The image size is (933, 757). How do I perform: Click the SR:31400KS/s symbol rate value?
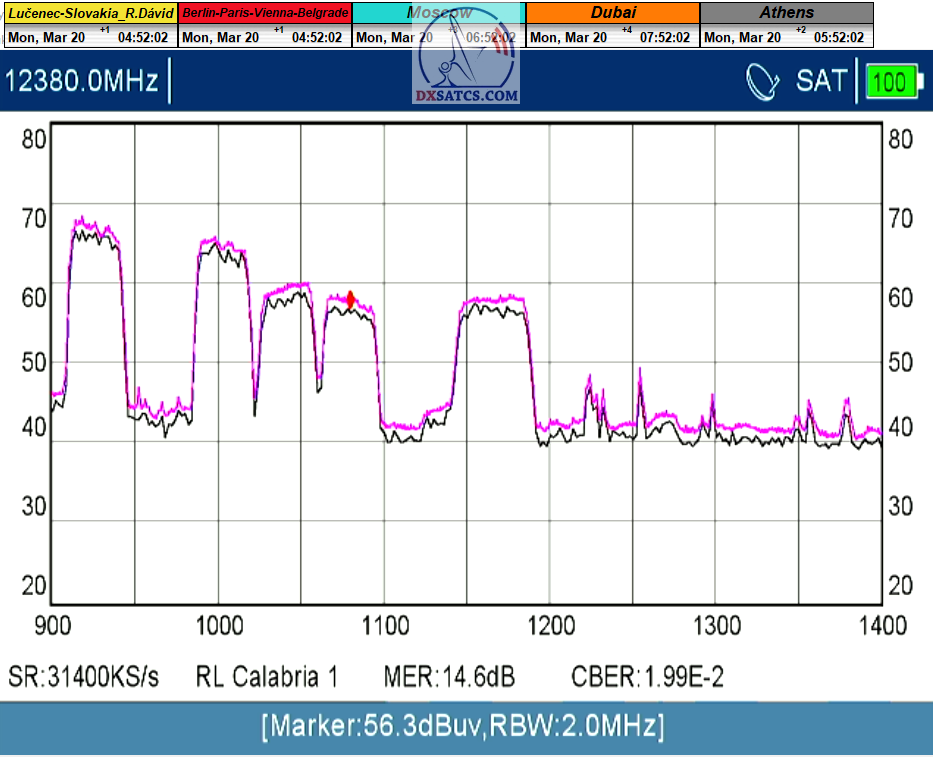click(x=84, y=677)
